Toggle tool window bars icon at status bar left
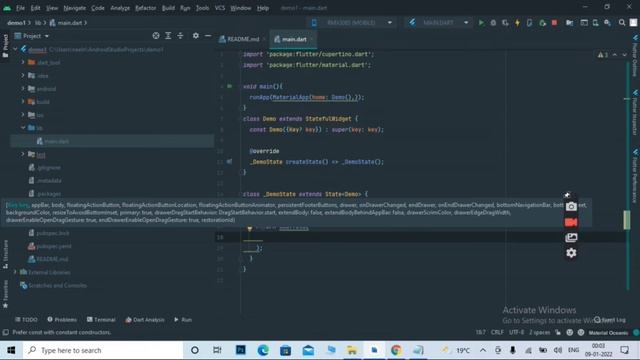The width and height of the screenshot is (640, 360). (6, 333)
